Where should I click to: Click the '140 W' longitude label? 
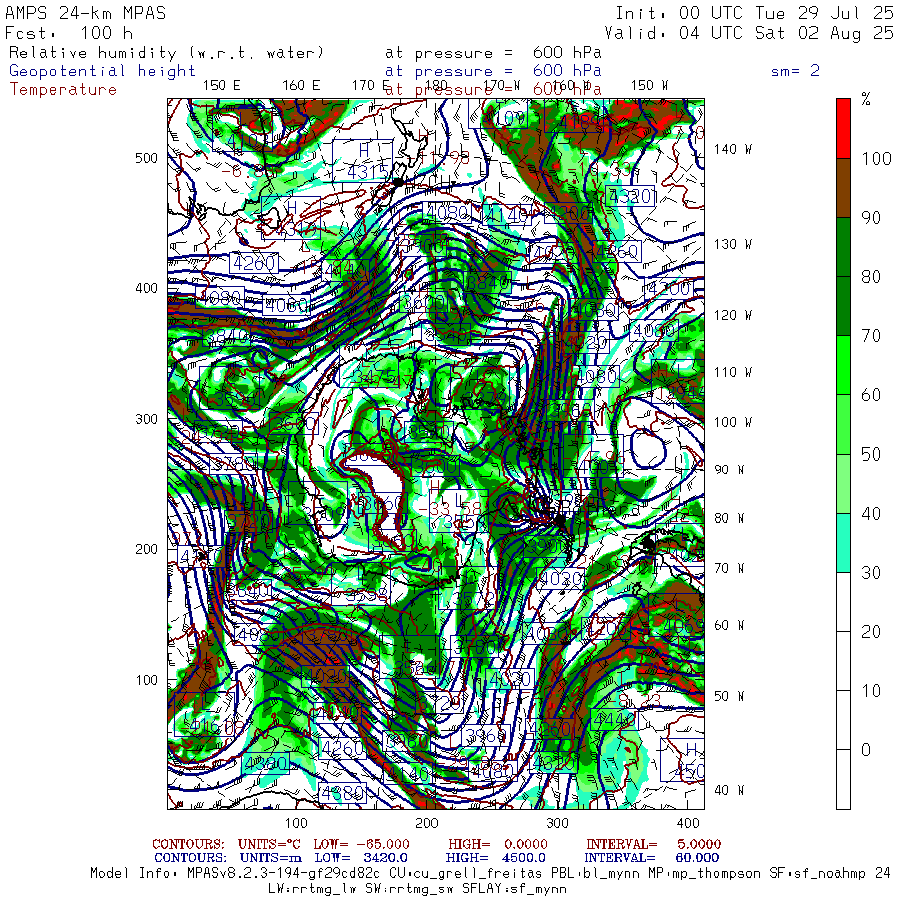coord(732,149)
